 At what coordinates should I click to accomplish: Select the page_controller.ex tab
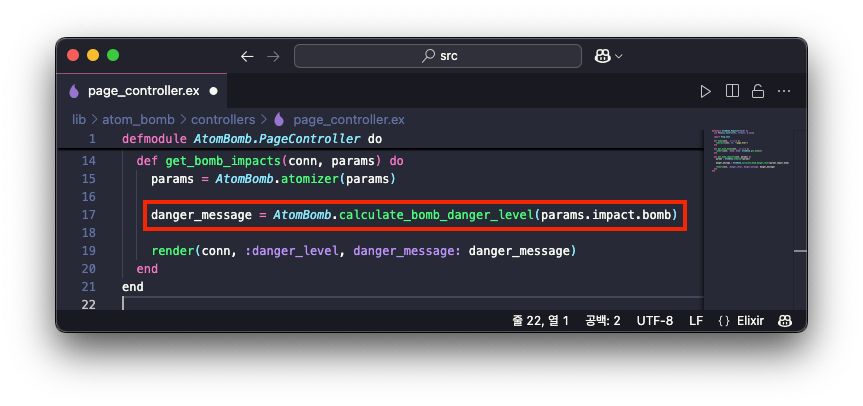(x=141, y=91)
